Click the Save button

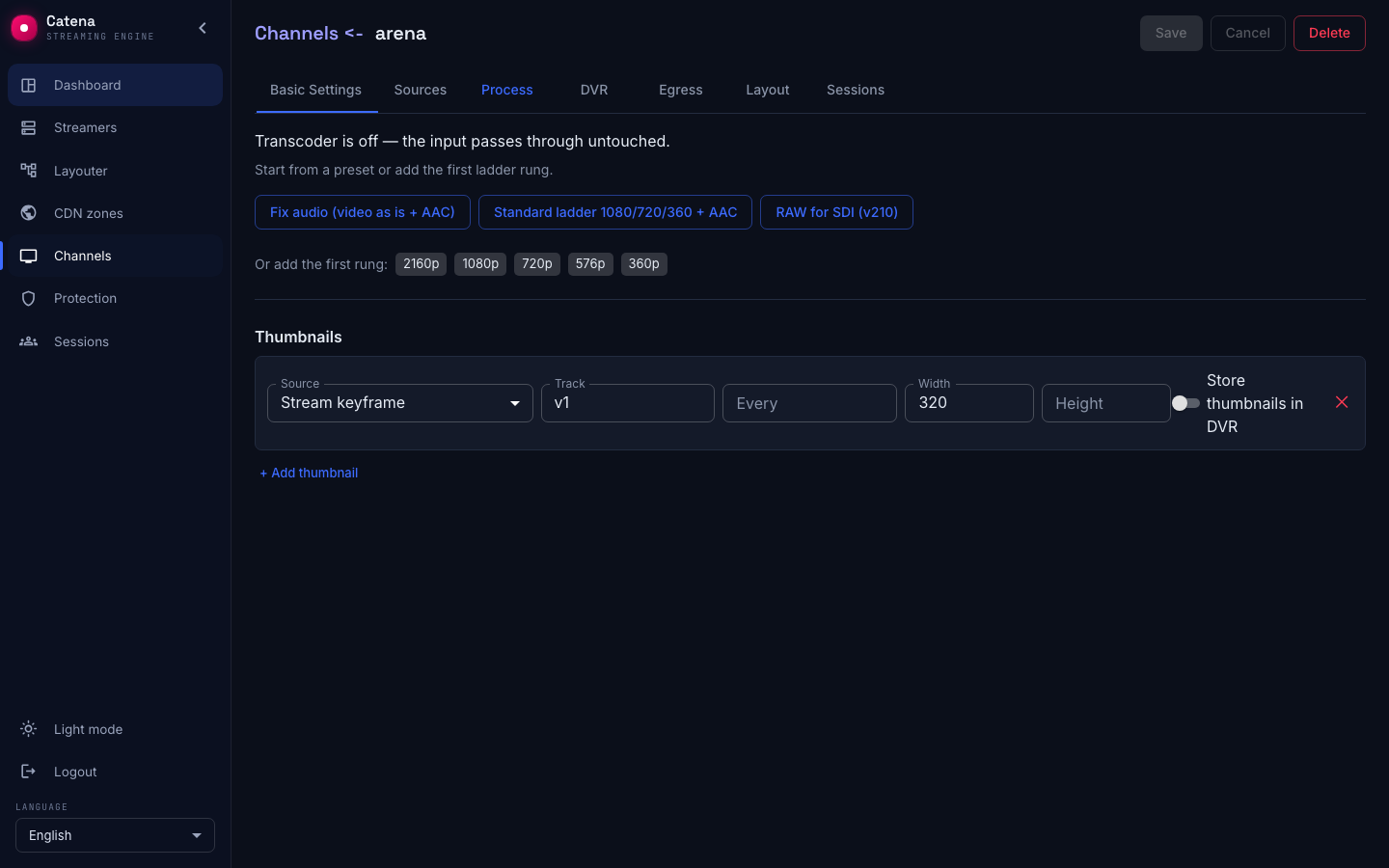pyautogui.click(x=1171, y=33)
